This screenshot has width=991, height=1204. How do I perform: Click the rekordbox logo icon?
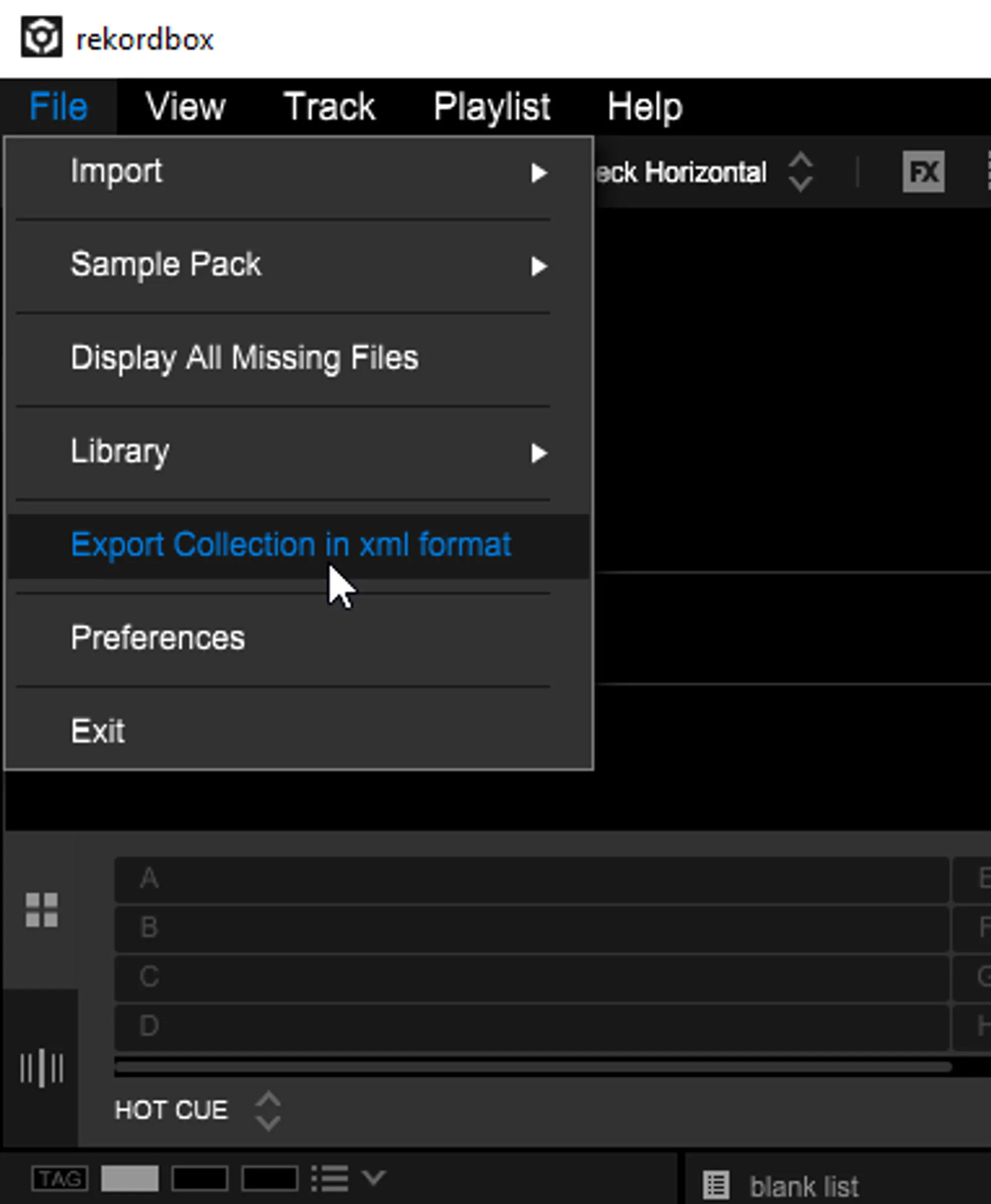point(41,38)
